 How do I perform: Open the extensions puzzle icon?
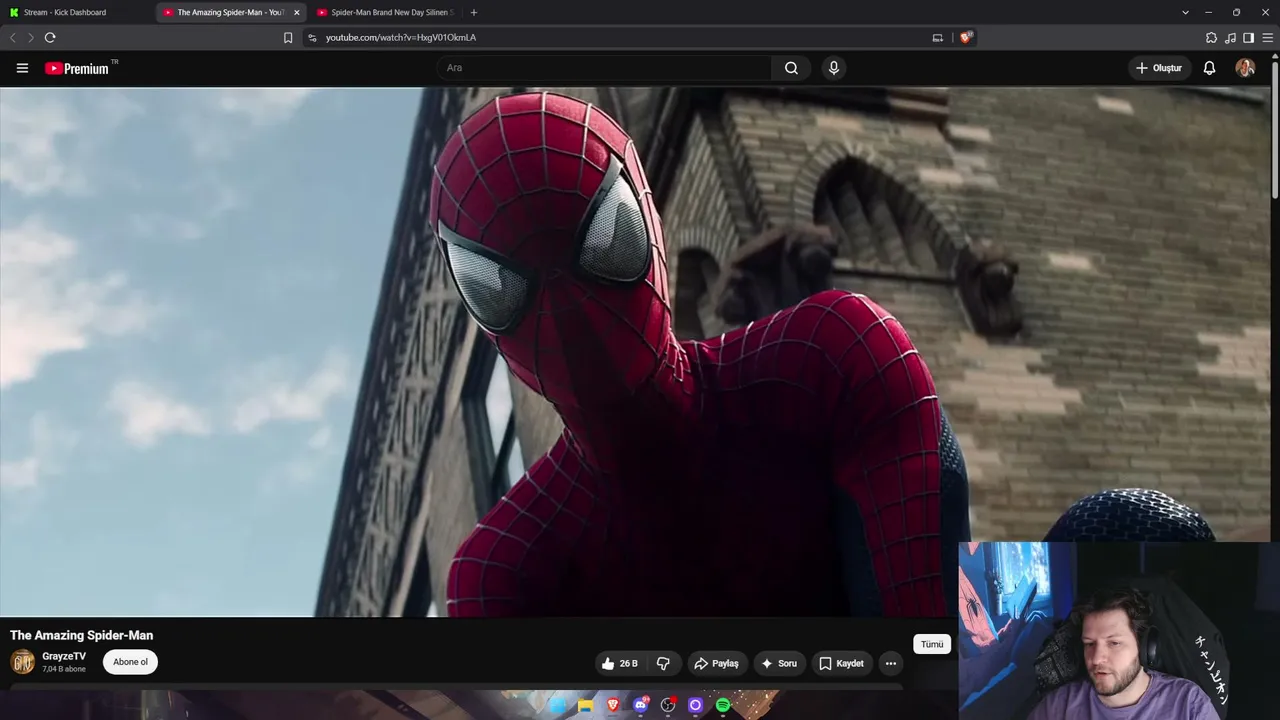click(x=1212, y=38)
